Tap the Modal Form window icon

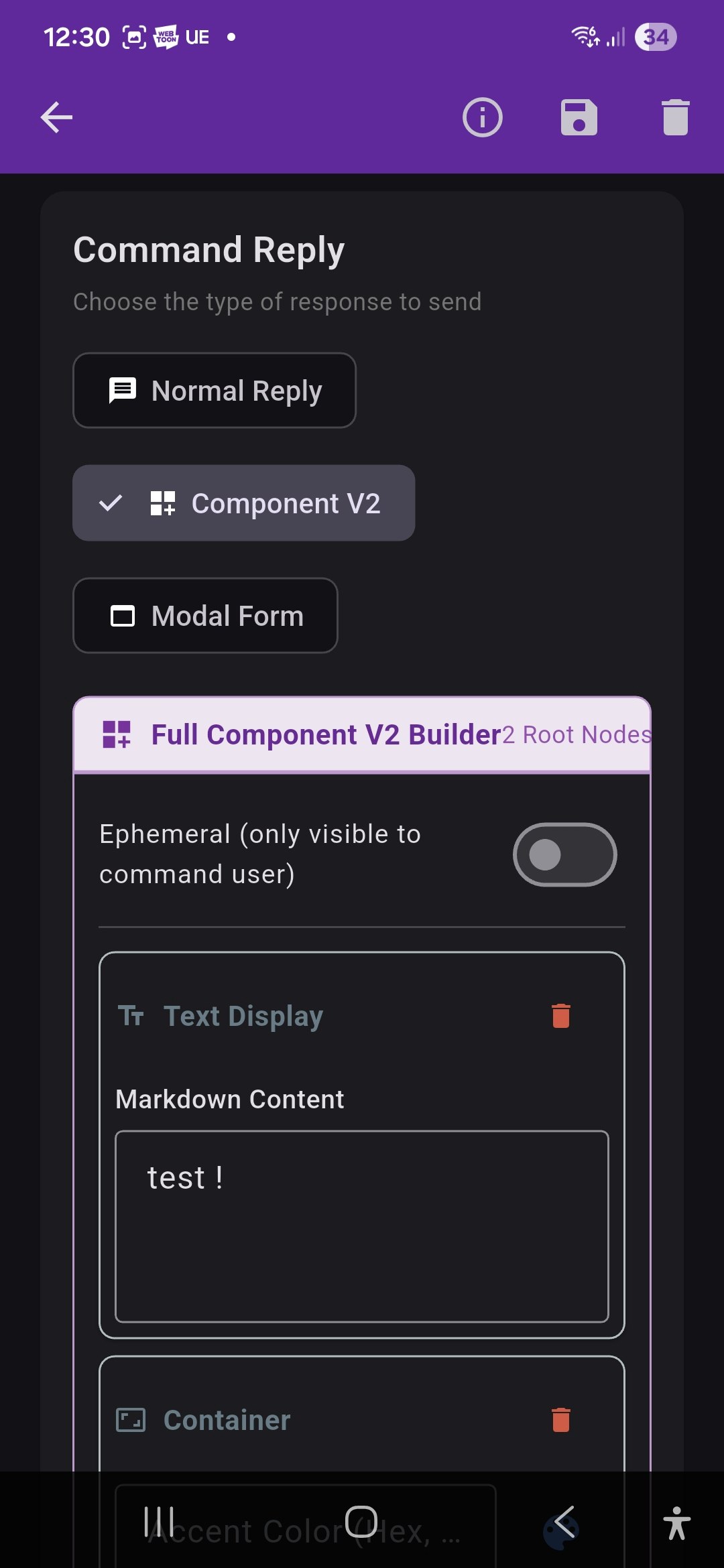[122, 615]
